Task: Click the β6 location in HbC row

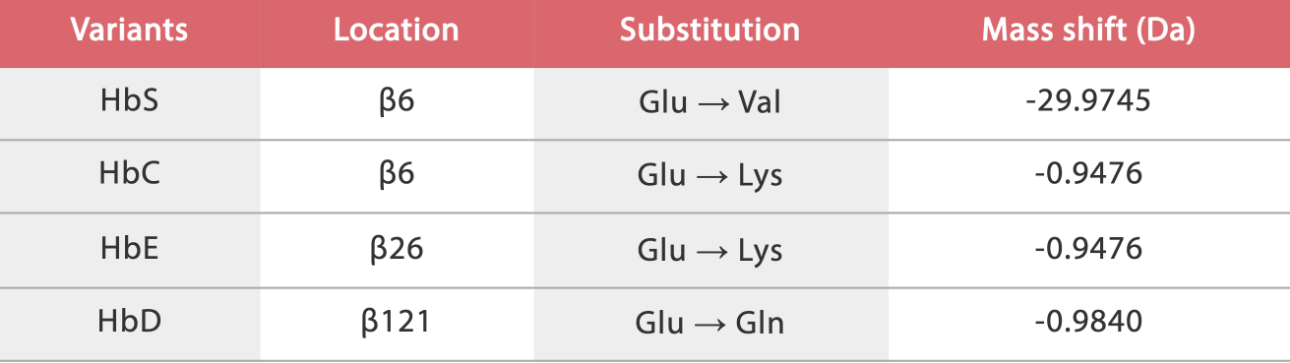Action: [396, 175]
